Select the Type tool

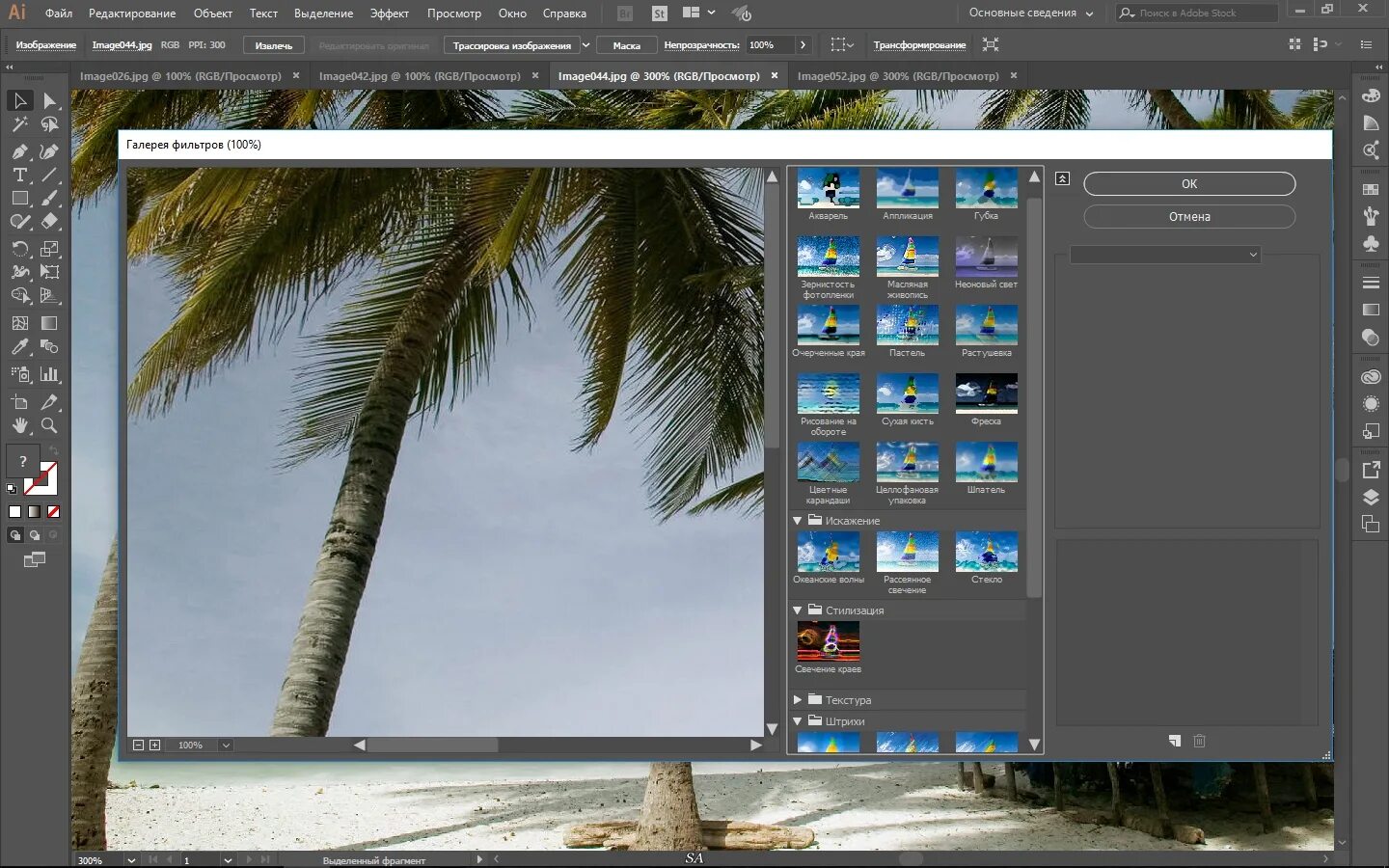pyautogui.click(x=19, y=176)
